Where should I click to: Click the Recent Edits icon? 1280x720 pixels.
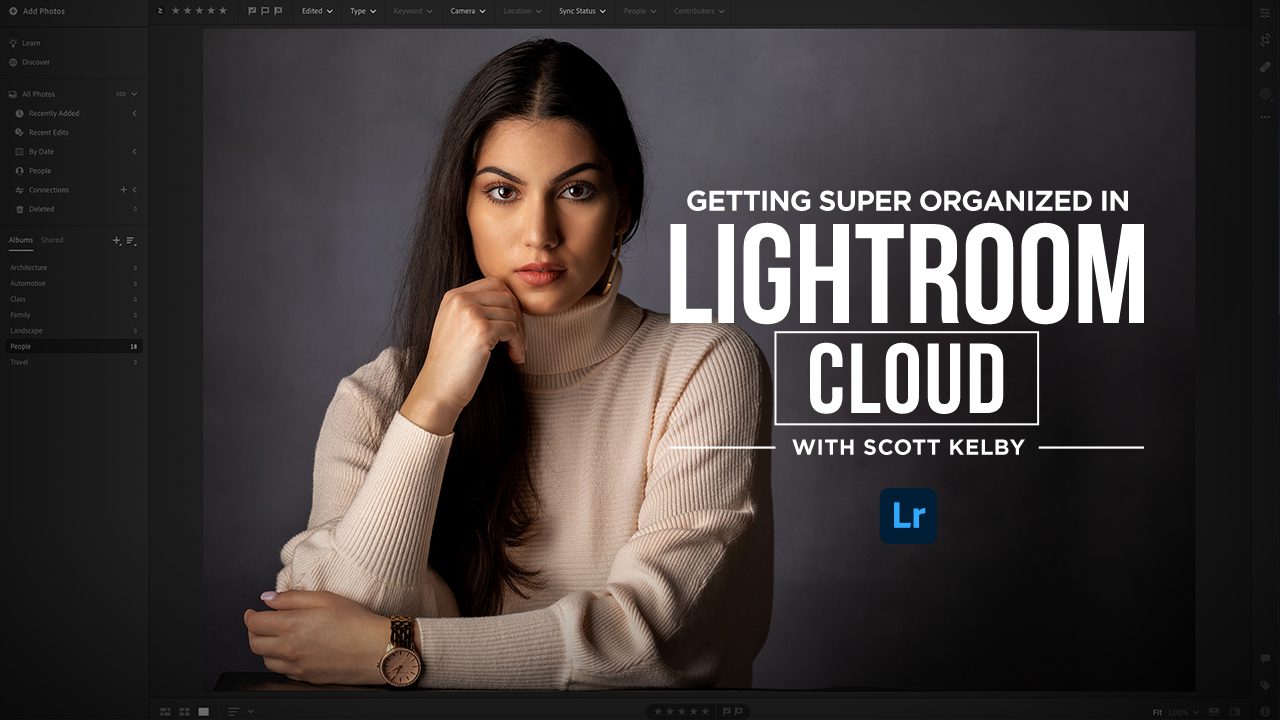point(19,132)
